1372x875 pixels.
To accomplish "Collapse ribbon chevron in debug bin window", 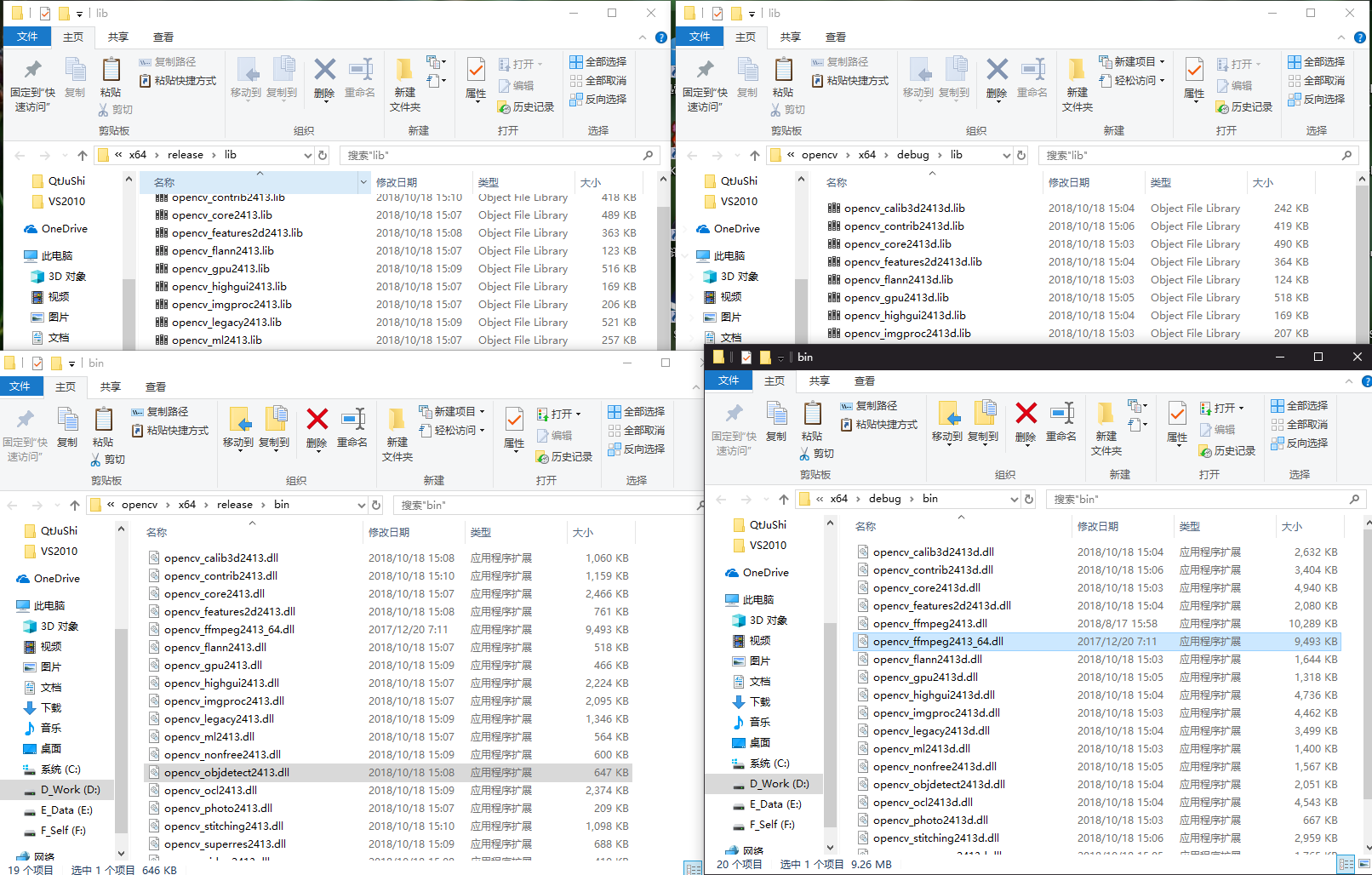I will click(x=1349, y=381).
